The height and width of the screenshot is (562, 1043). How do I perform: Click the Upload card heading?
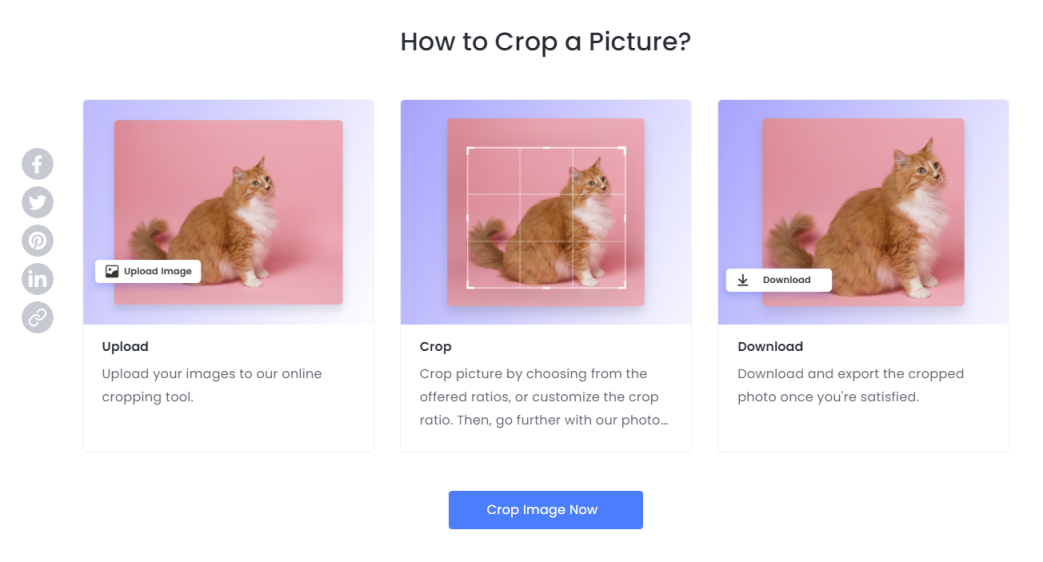point(125,347)
